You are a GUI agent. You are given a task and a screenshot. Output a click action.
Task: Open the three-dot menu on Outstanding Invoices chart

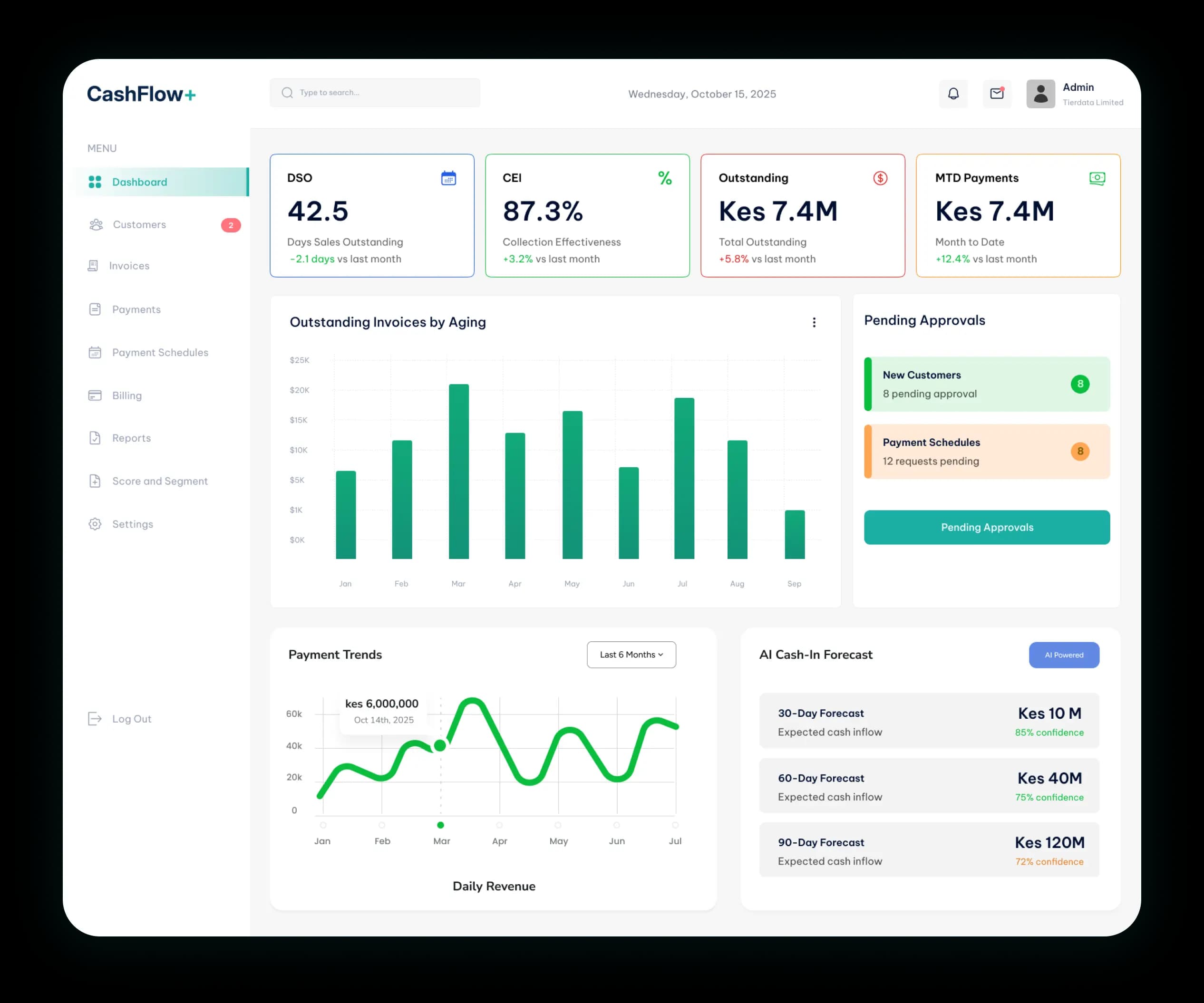(x=814, y=322)
